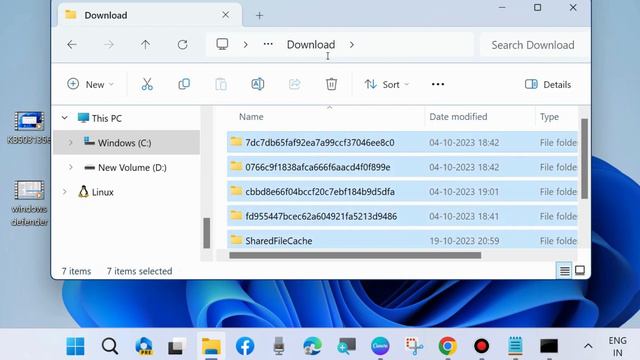Select folder fd955447bcec62a604921fa5213d9486

(x=402, y=216)
